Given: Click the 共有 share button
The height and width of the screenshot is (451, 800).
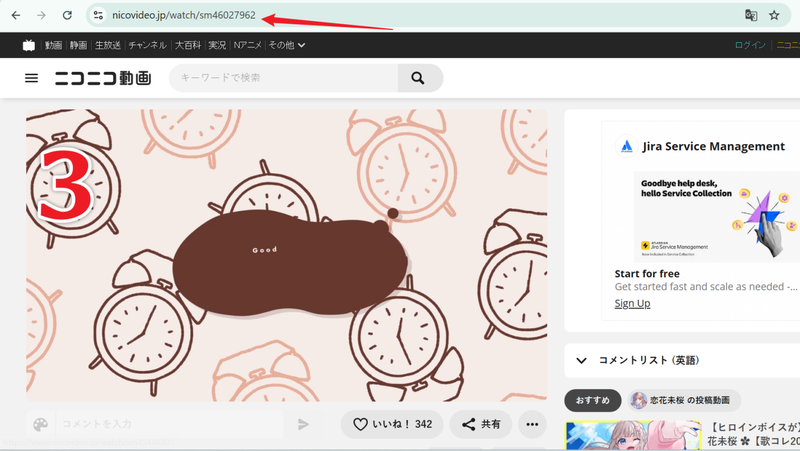Looking at the screenshot, I should pos(481,424).
